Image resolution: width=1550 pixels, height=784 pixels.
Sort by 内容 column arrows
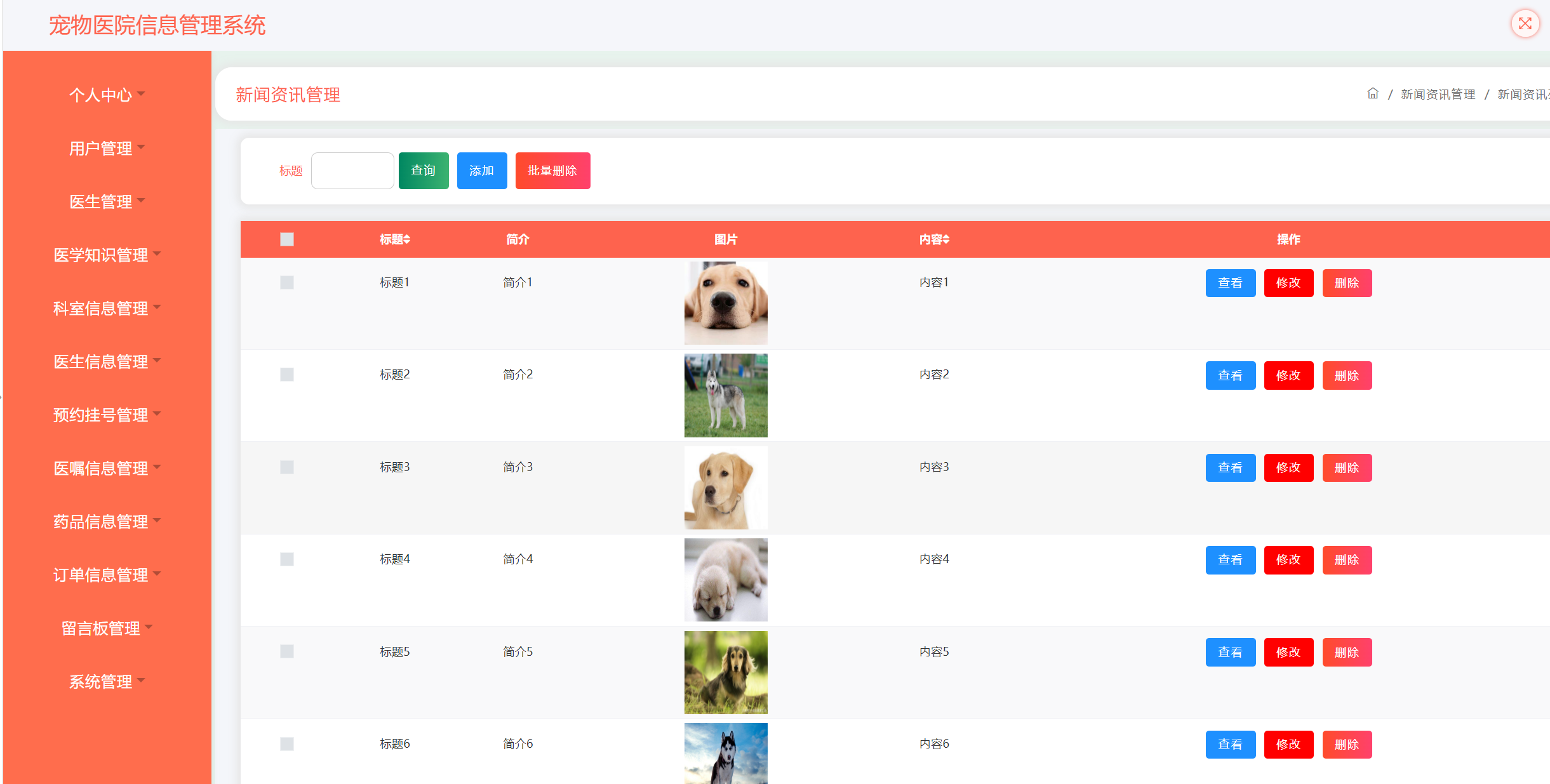tap(946, 239)
